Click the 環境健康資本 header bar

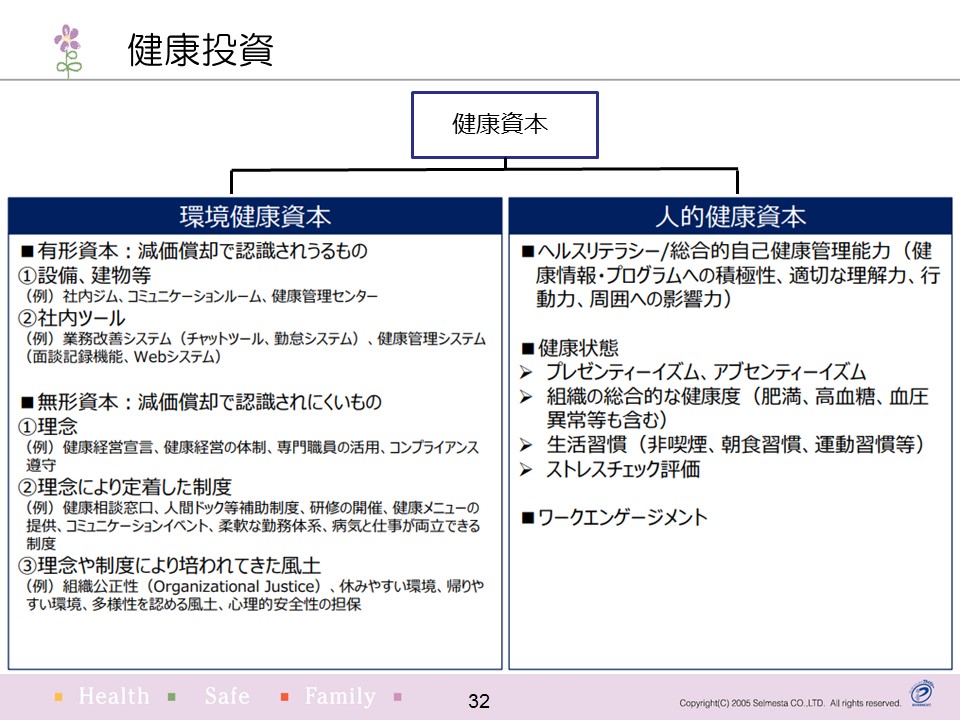tap(255, 216)
